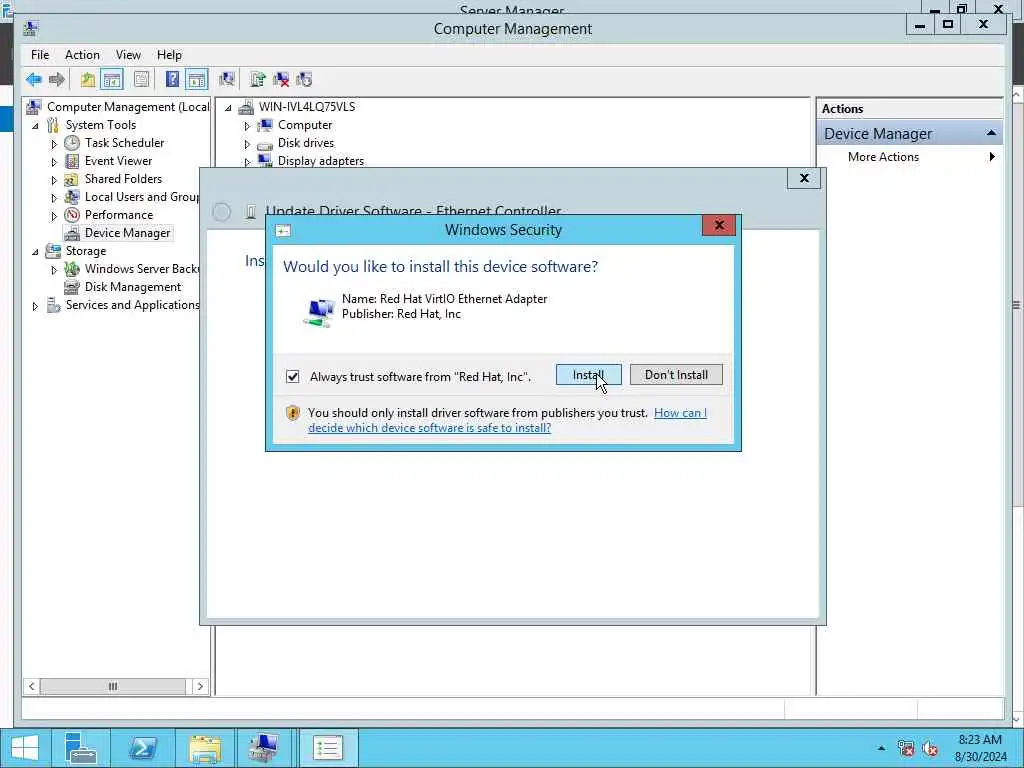Open the File menu
This screenshot has width=1024, height=768.
(40, 55)
